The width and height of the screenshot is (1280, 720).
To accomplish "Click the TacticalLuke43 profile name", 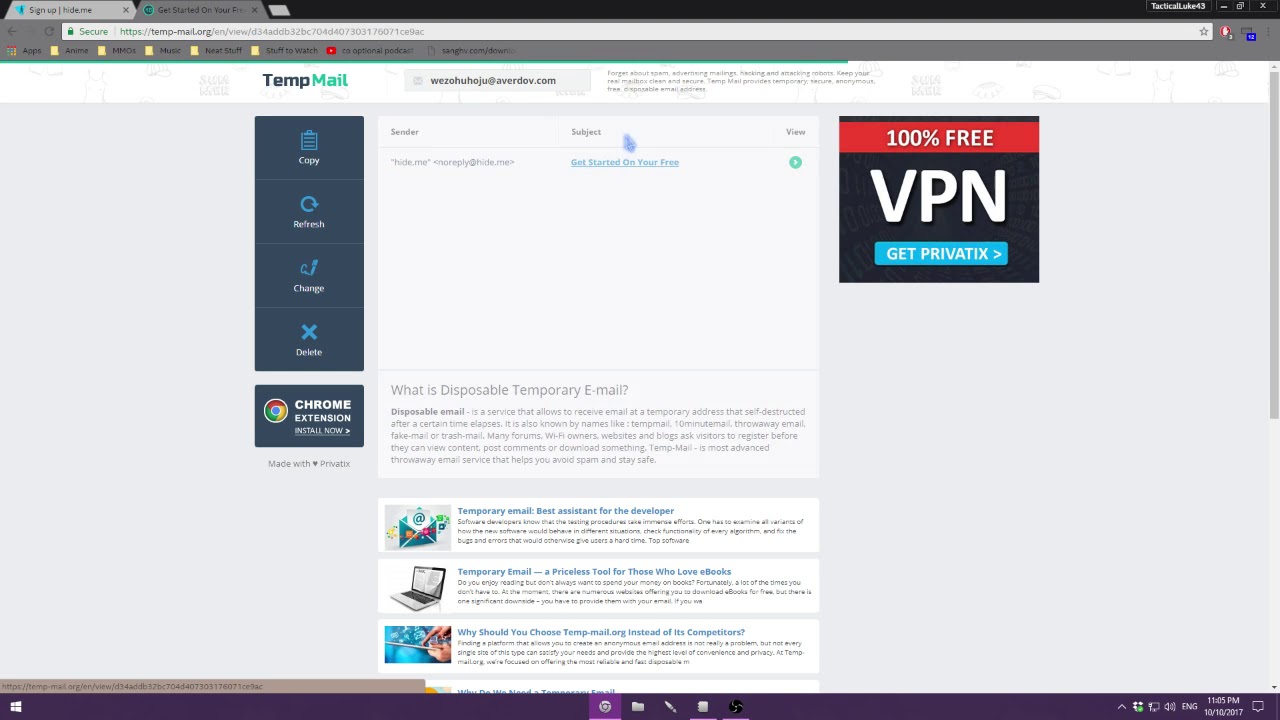I will pos(1178,6).
